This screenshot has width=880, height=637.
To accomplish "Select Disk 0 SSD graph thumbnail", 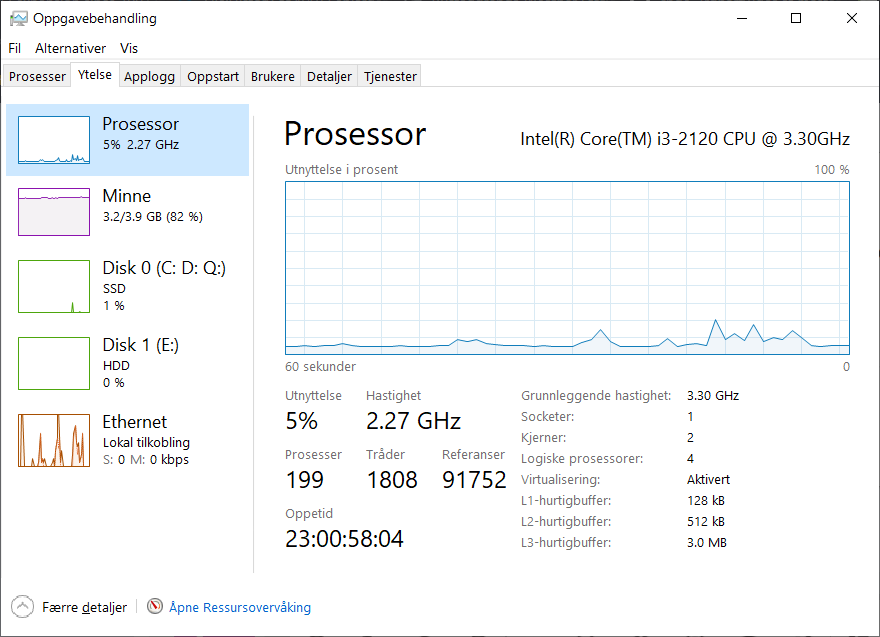I will 54,286.
